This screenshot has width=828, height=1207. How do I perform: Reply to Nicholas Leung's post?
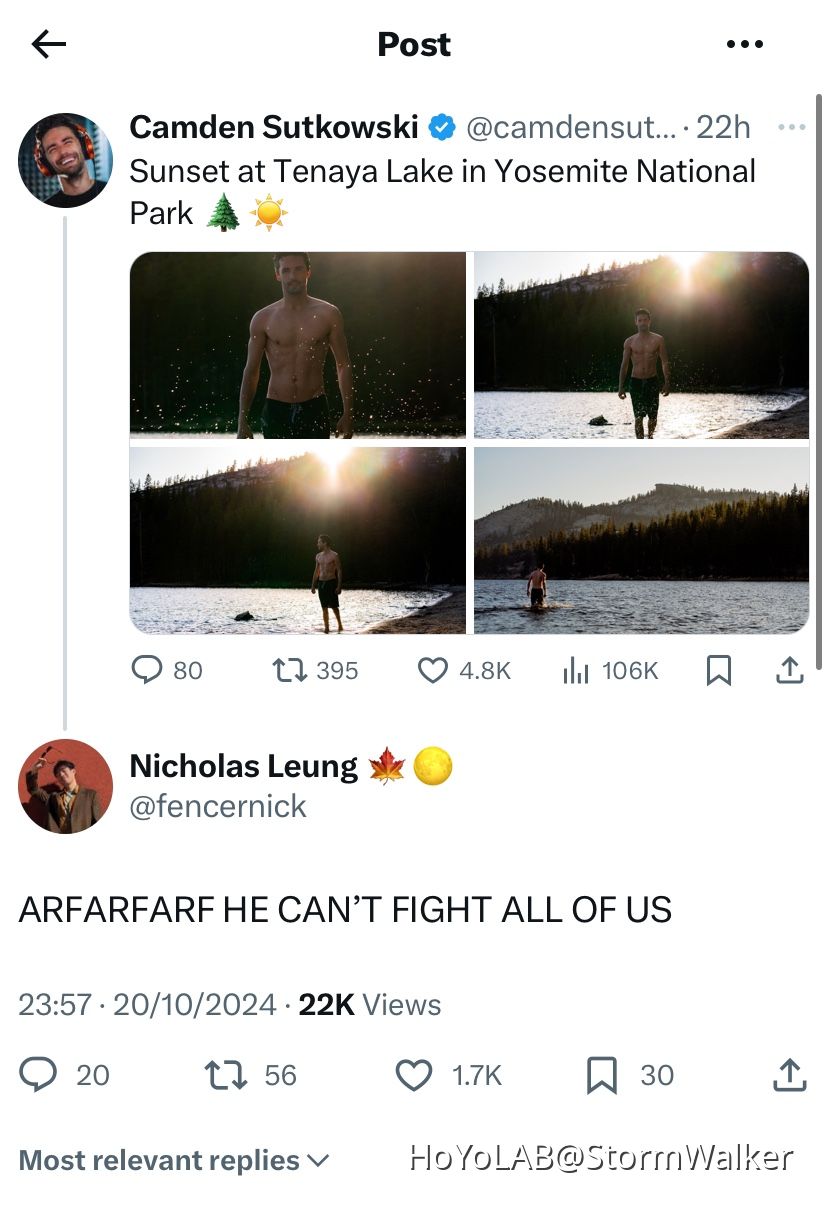(39, 1075)
